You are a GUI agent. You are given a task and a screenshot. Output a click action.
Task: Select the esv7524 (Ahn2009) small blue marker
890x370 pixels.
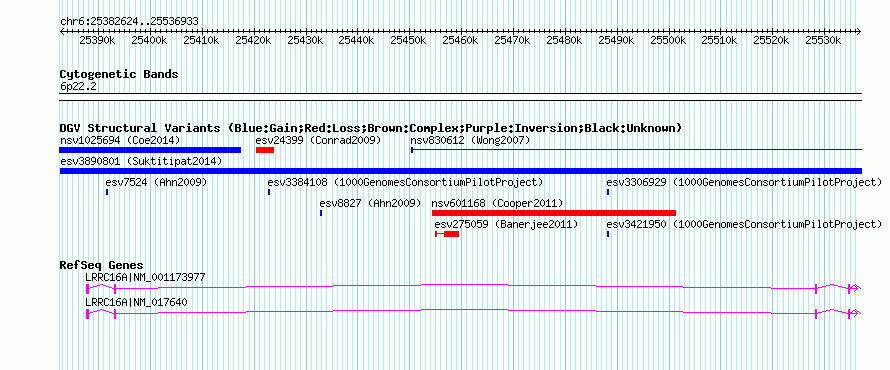107,192
